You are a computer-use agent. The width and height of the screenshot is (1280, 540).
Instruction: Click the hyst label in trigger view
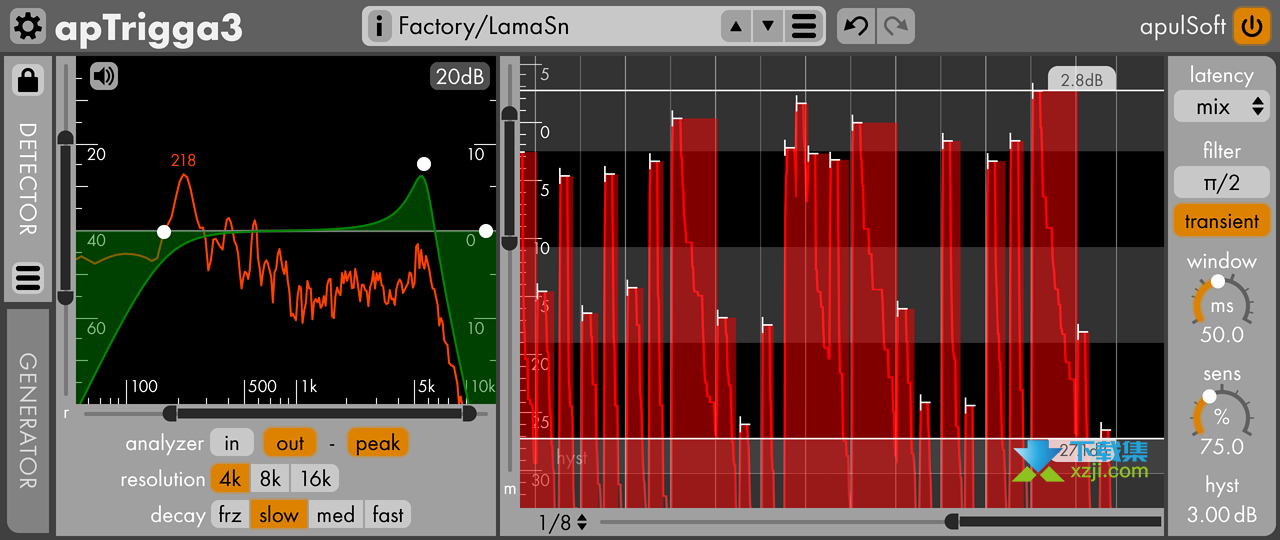pyautogui.click(x=571, y=458)
